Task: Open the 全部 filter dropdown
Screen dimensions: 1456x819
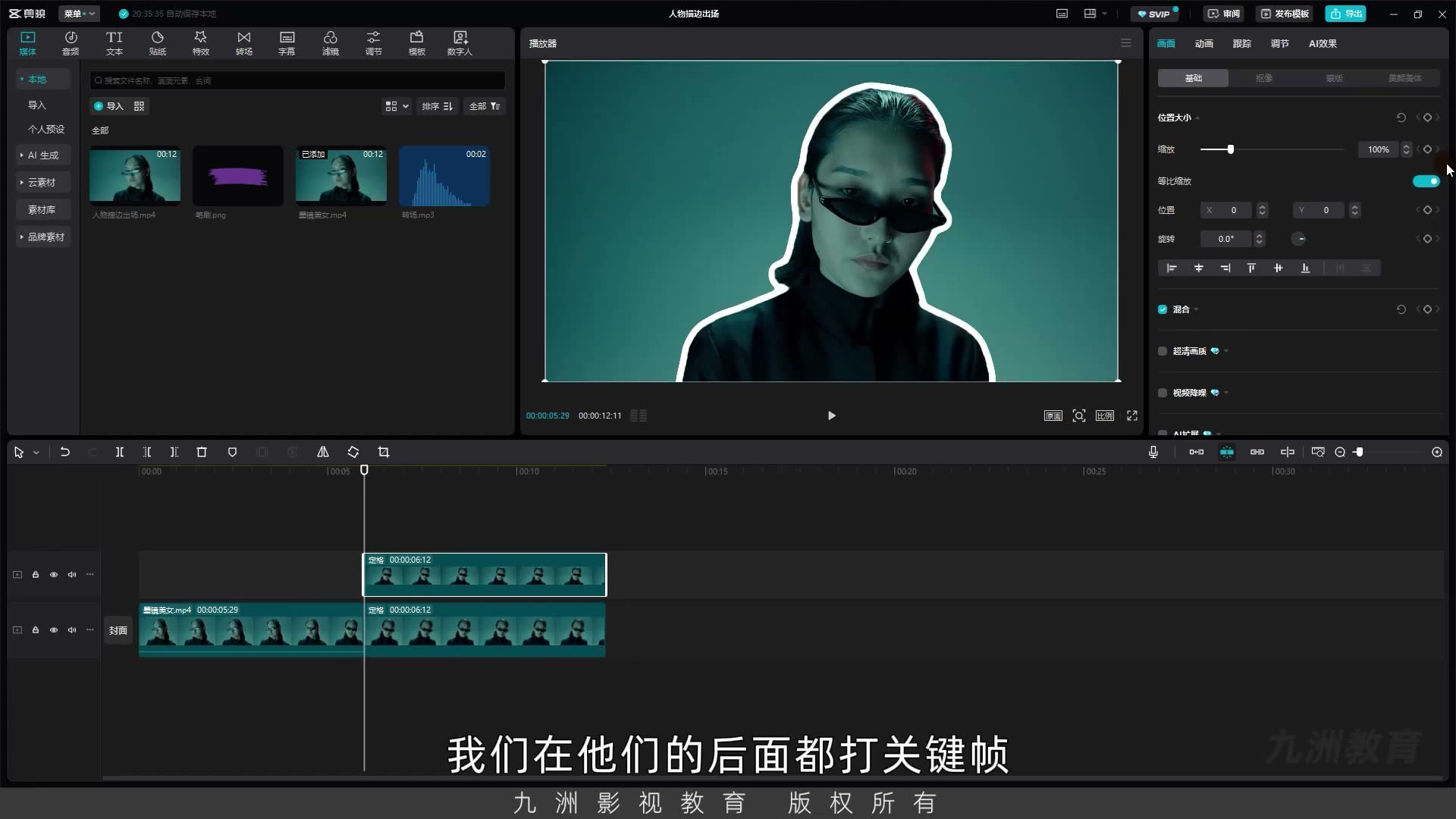Action: 485,106
